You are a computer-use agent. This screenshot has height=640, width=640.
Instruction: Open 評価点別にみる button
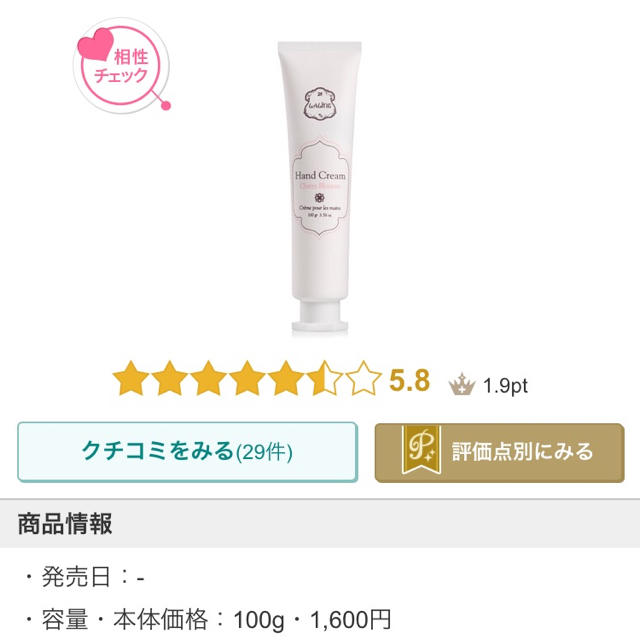pyautogui.click(x=500, y=453)
